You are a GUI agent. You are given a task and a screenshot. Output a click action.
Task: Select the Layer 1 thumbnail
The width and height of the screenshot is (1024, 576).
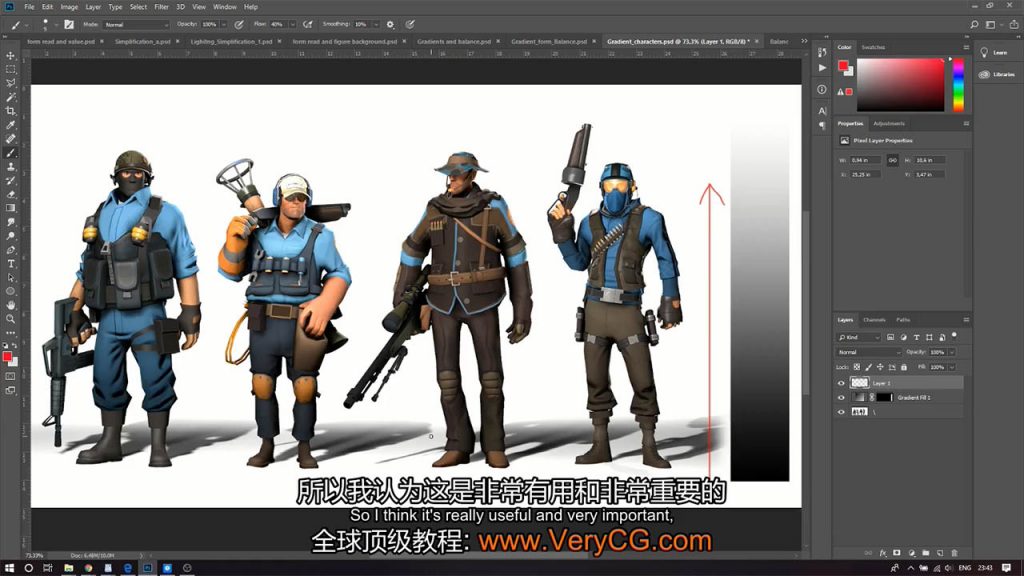tap(859, 383)
